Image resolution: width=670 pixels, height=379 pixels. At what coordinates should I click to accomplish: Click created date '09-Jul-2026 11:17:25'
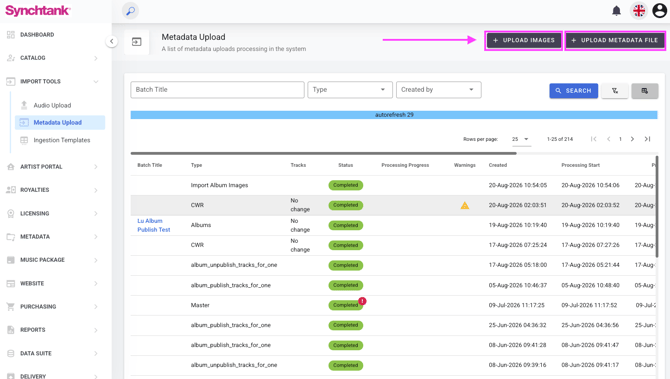pos(517,305)
